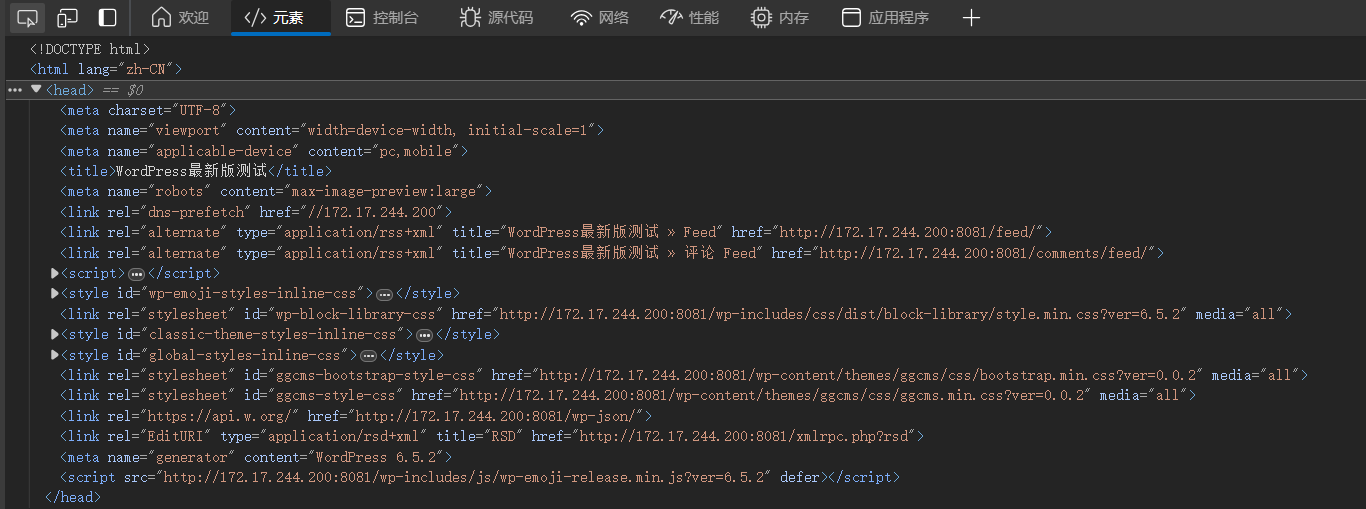
Task: Click ellipsis badge in classic-theme-styles style node
Action: [424, 335]
